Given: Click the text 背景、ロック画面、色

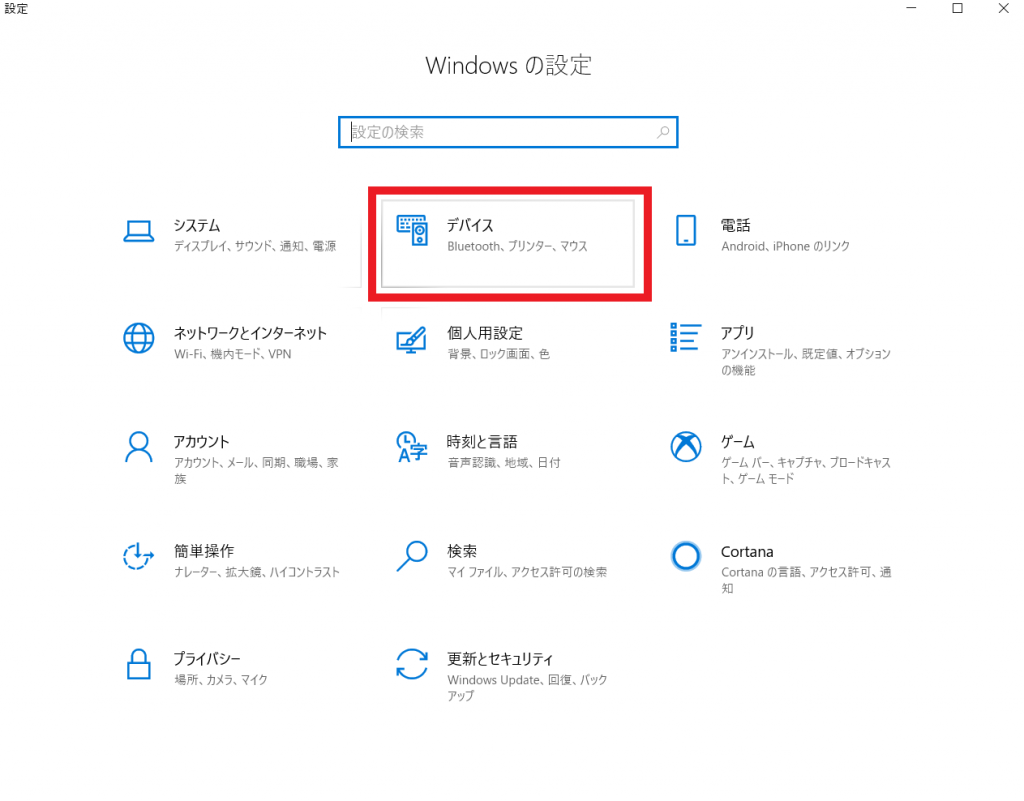Looking at the screenshot, I should tap(498, 354).
